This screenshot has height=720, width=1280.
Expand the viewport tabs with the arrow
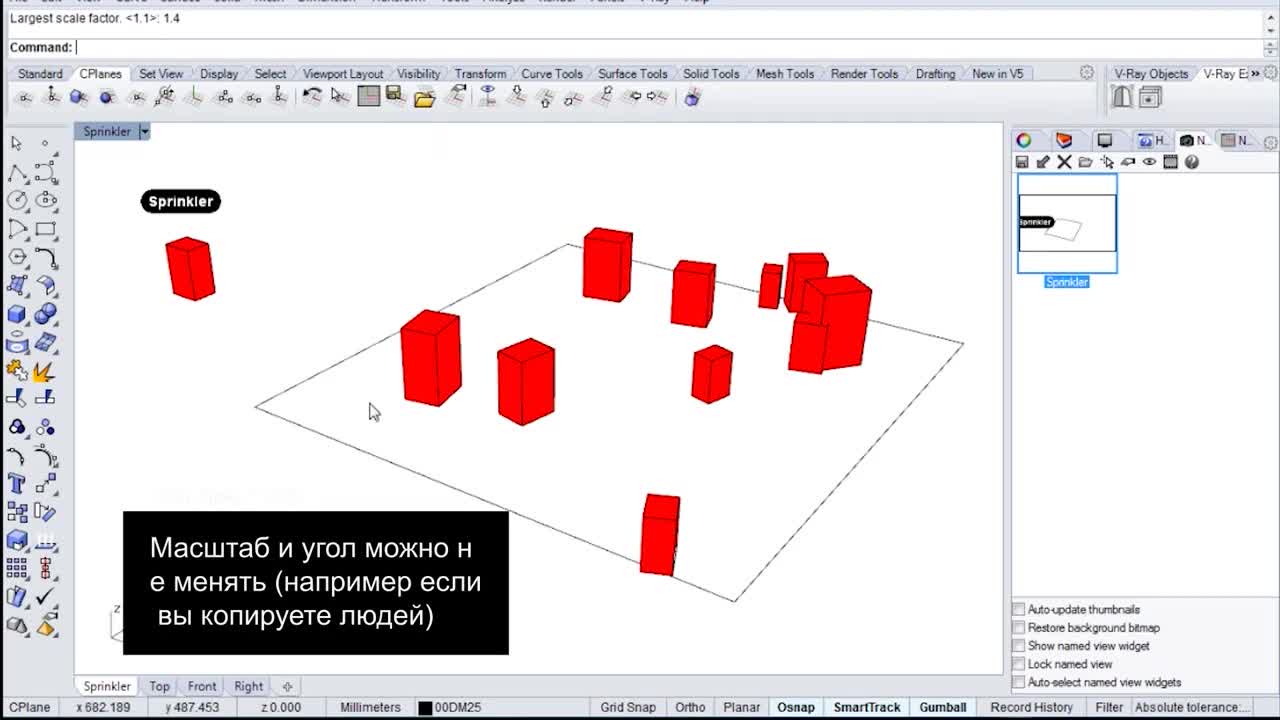(x=287, y=686)
